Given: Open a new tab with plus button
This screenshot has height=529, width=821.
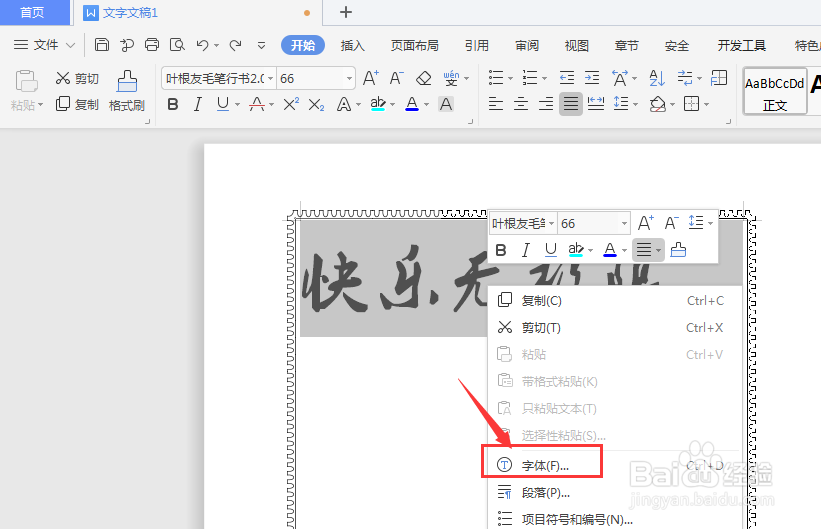Looking at the screenshot, I should 346,12.
